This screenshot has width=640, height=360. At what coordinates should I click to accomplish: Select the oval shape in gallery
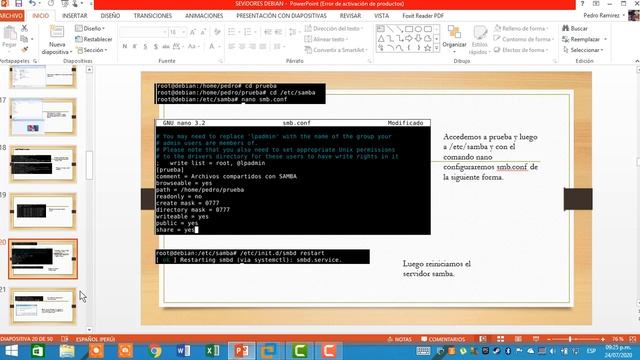pos(418,29)
